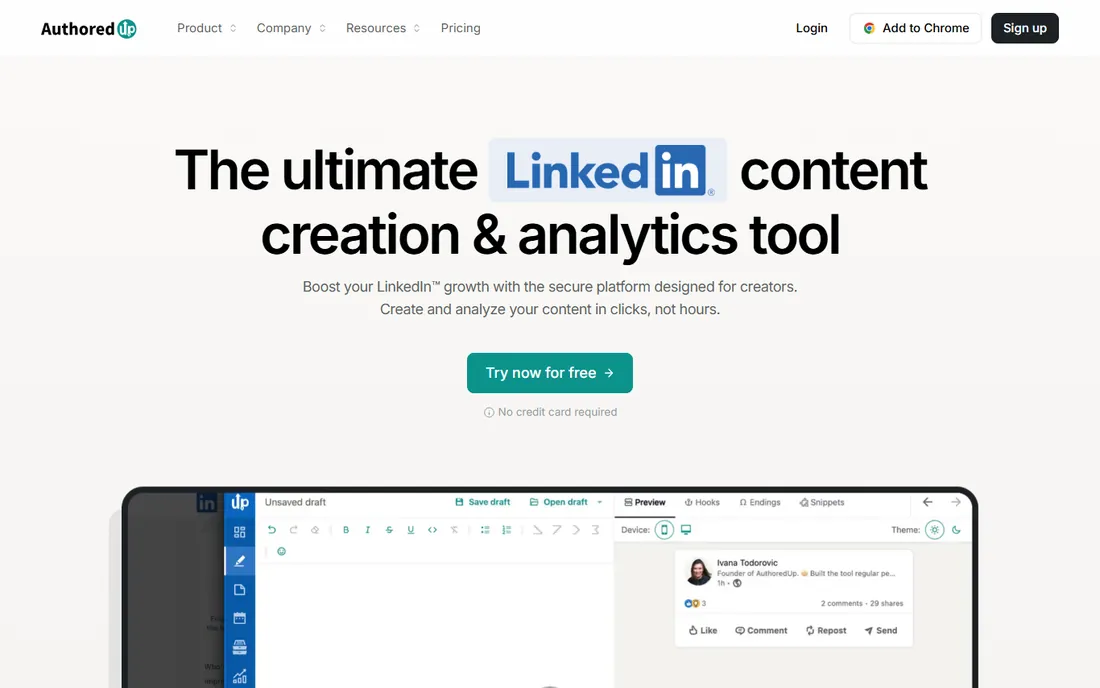This screenshot has height=688, width=1100.
Task: Open the analytics chart icon in sidebar
Action: click(x=239, y=676)
